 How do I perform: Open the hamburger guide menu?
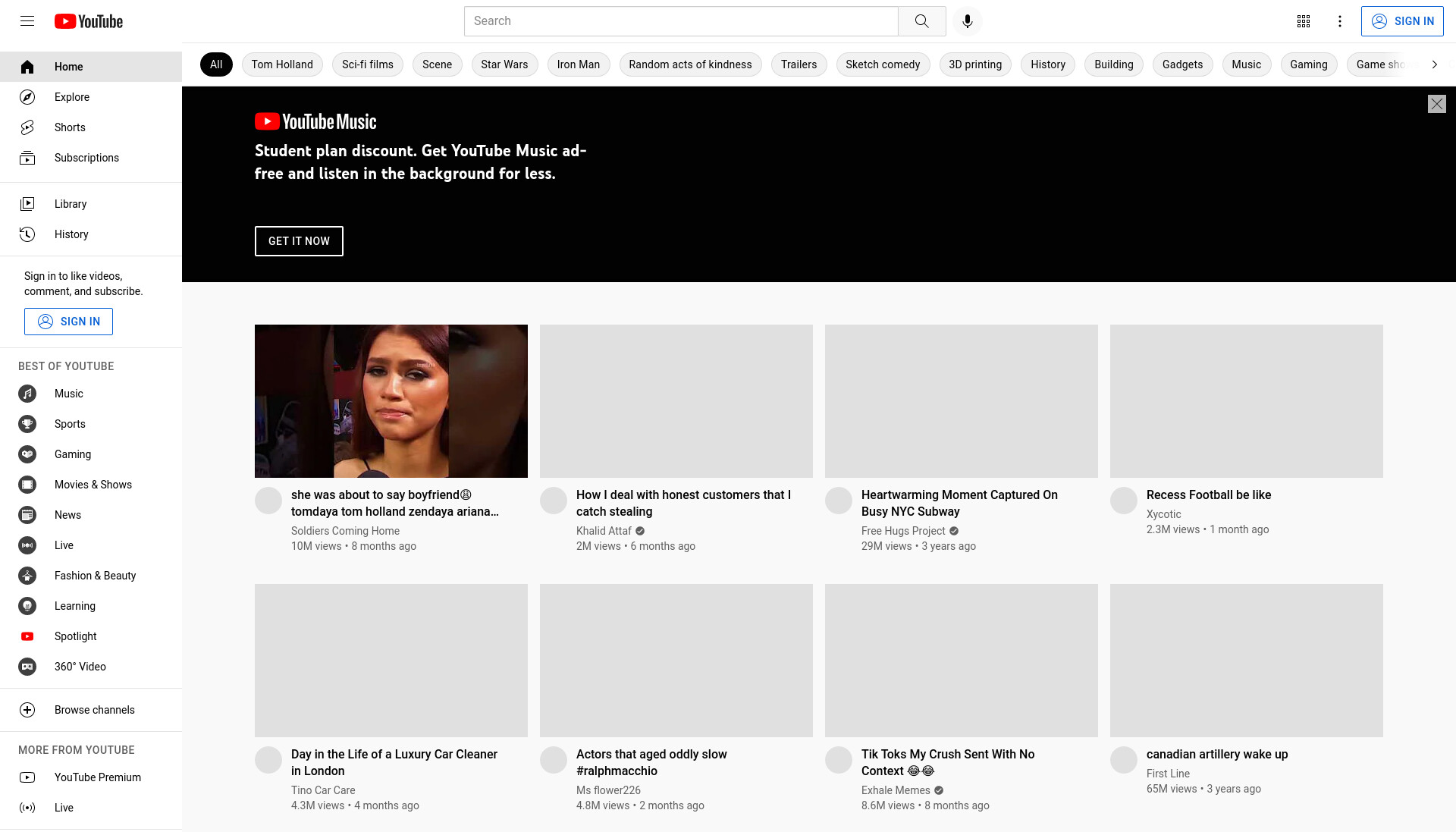[x=27, y=21]
